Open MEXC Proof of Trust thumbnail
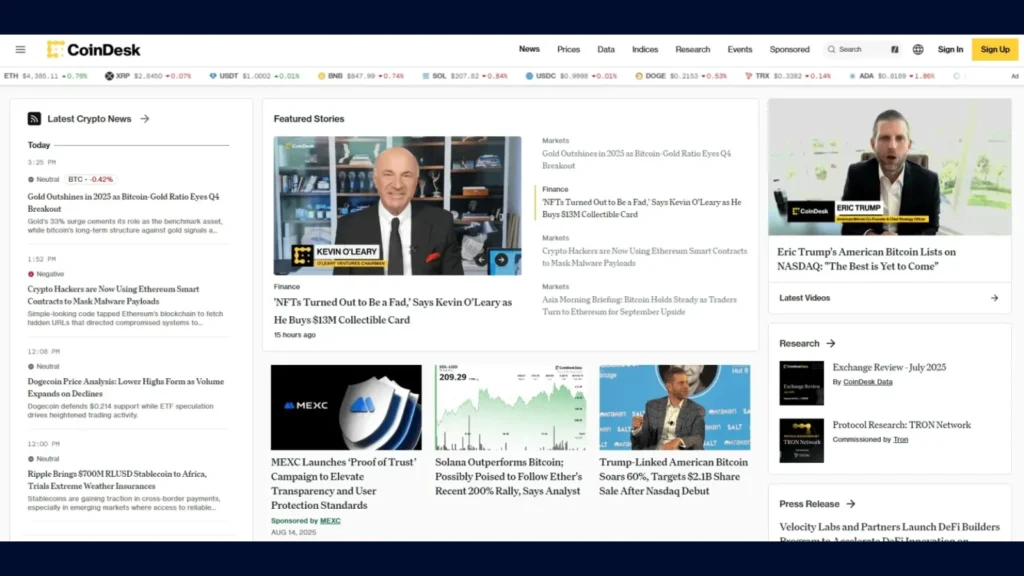 click(346, 408)
